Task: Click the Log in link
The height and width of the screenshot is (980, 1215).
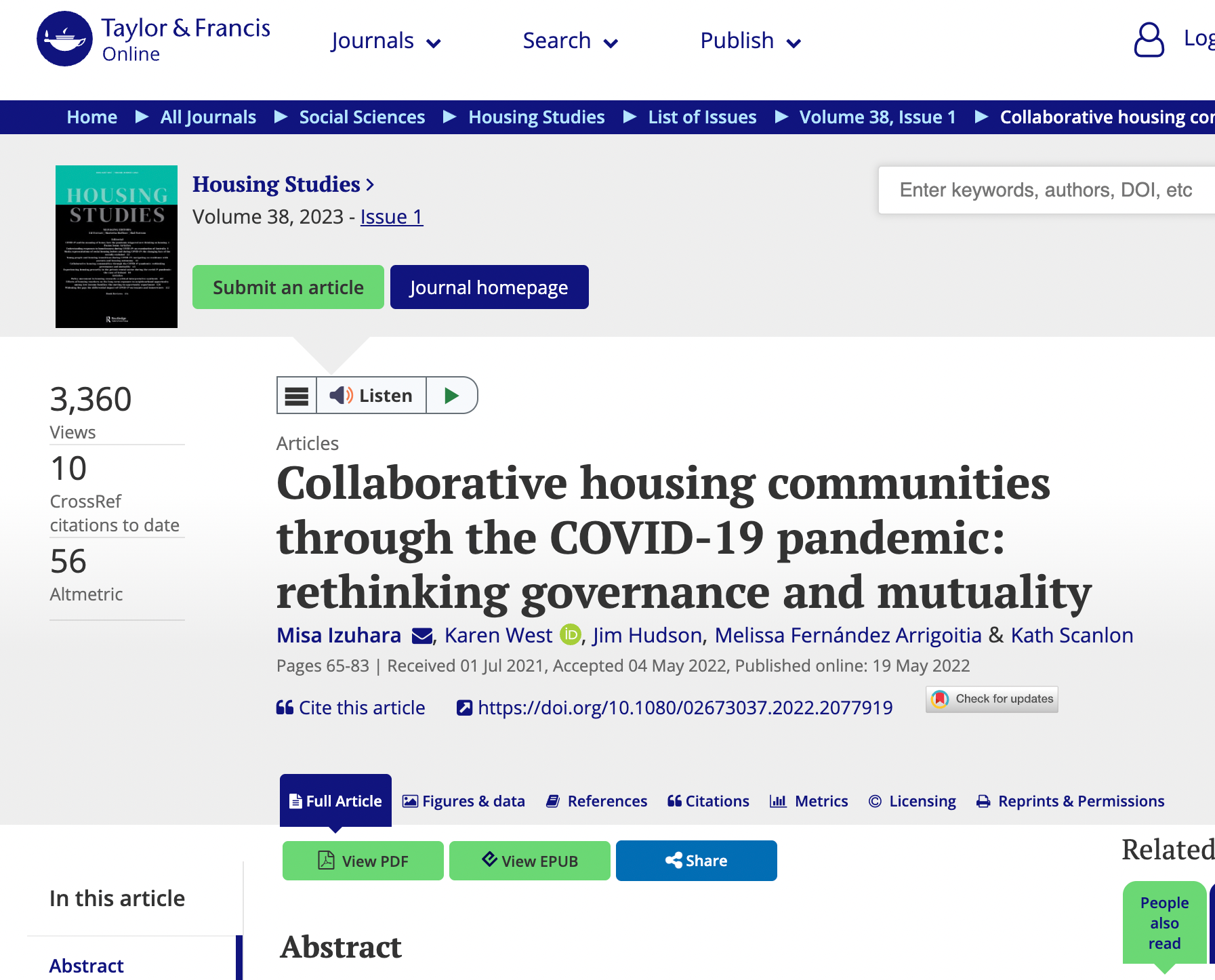Action: point(1199,39)
